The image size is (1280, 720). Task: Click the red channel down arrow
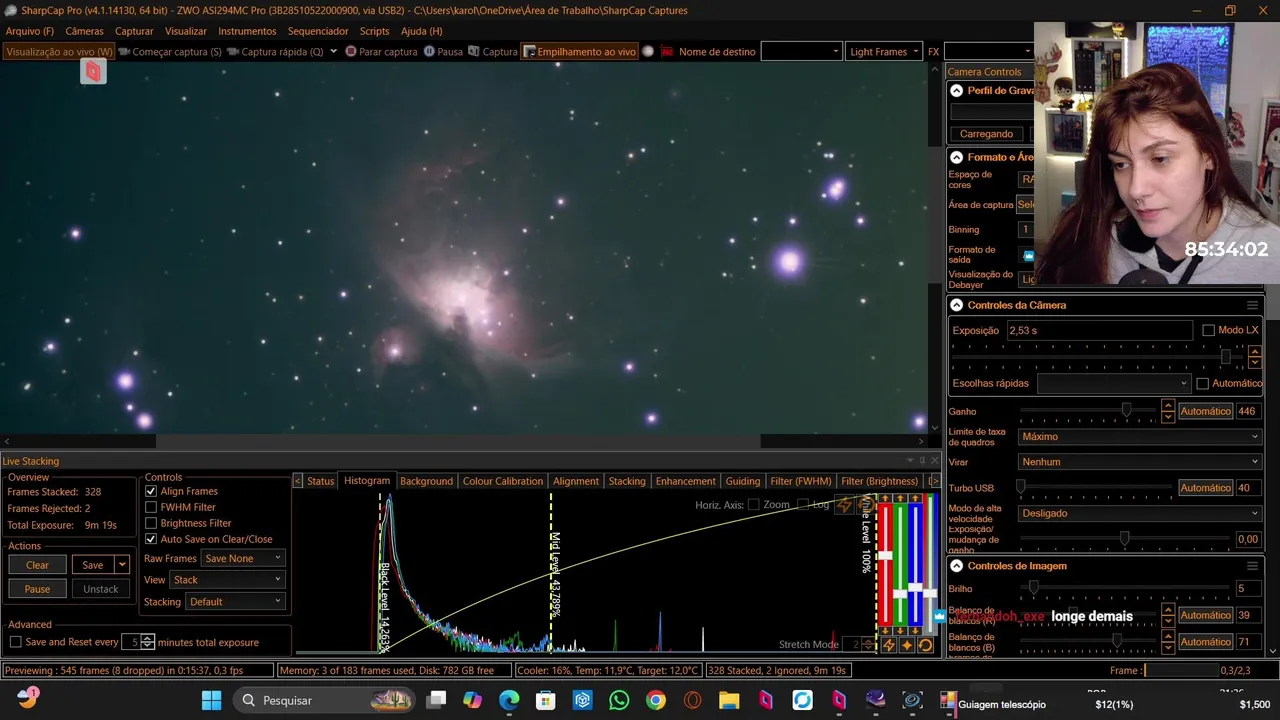[x=885, y=631]
